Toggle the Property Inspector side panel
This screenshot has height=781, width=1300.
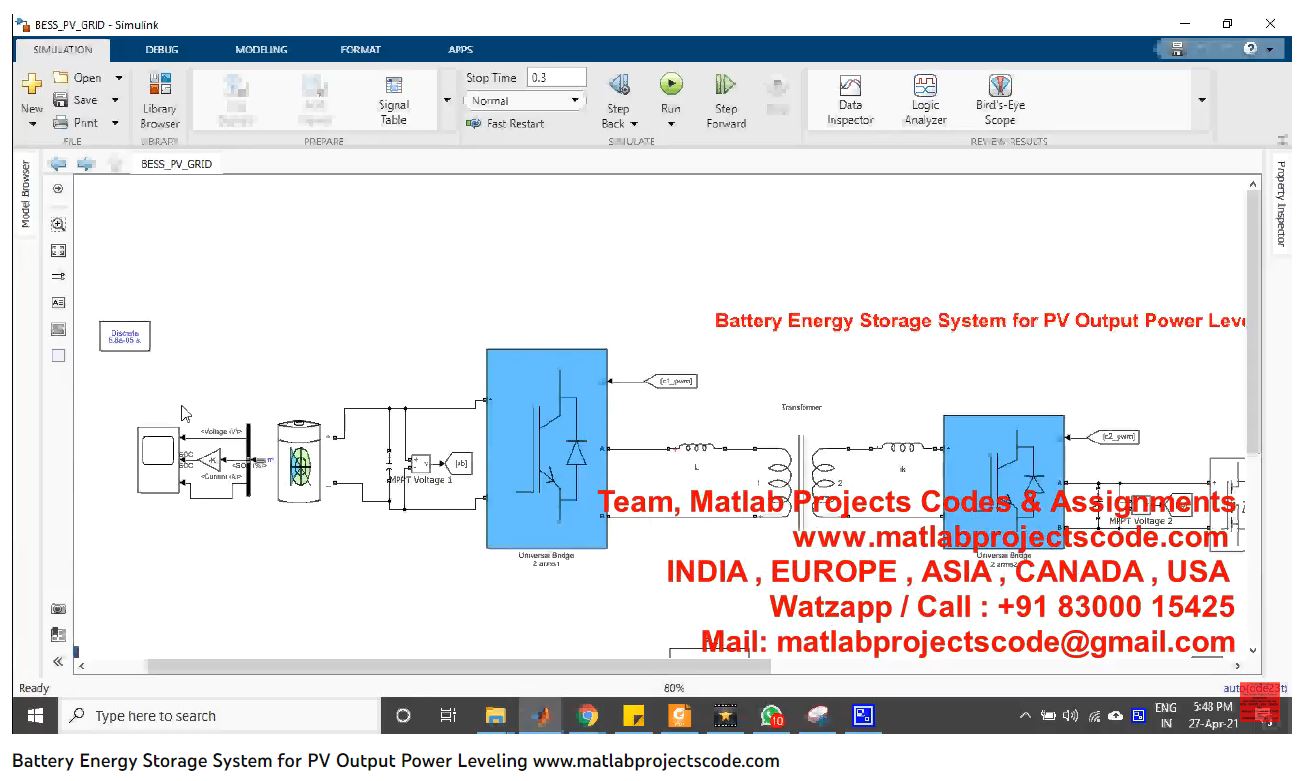(x=1281, y=203)
